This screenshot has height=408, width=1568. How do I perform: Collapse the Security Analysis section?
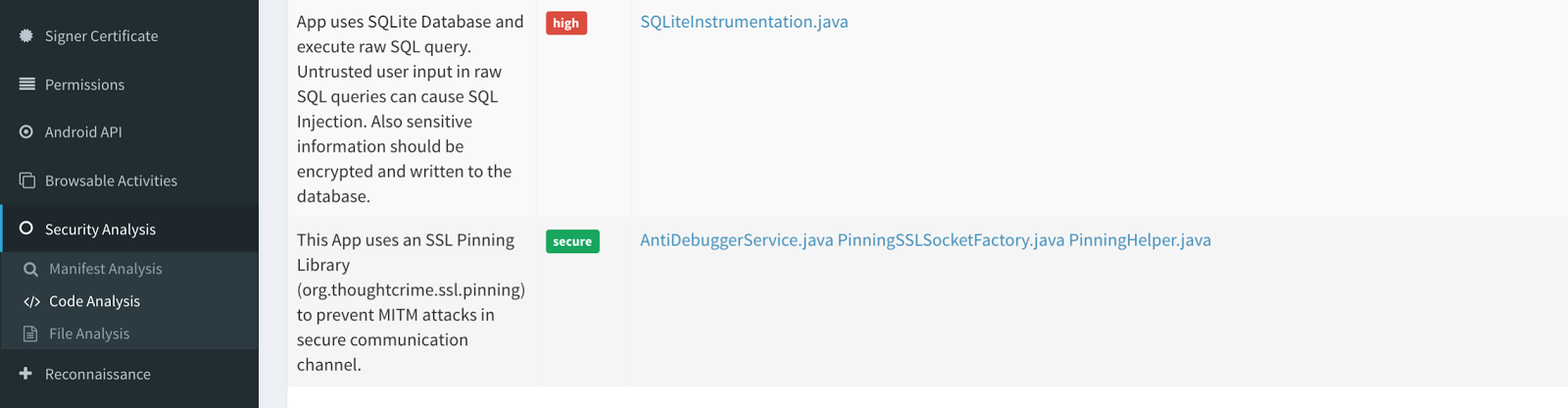[x=100, y=229]
